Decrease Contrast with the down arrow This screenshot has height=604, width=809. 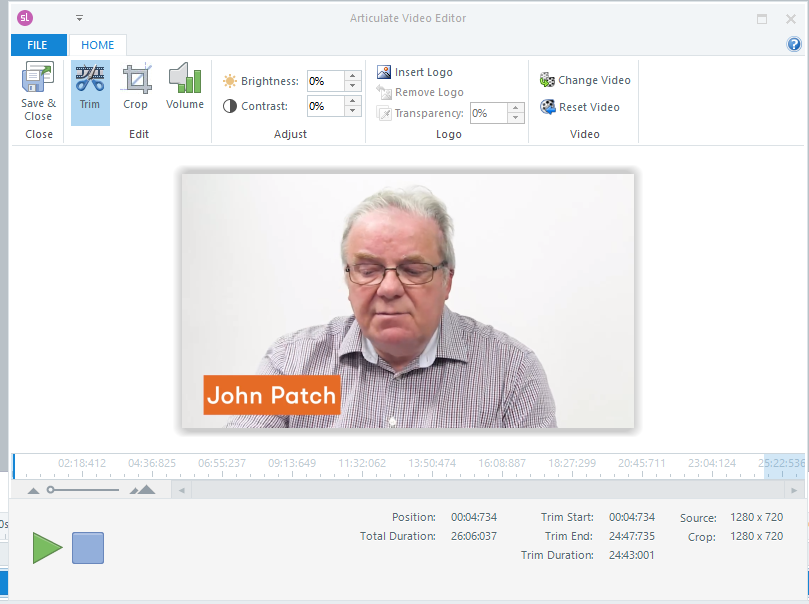coord(352,111)
